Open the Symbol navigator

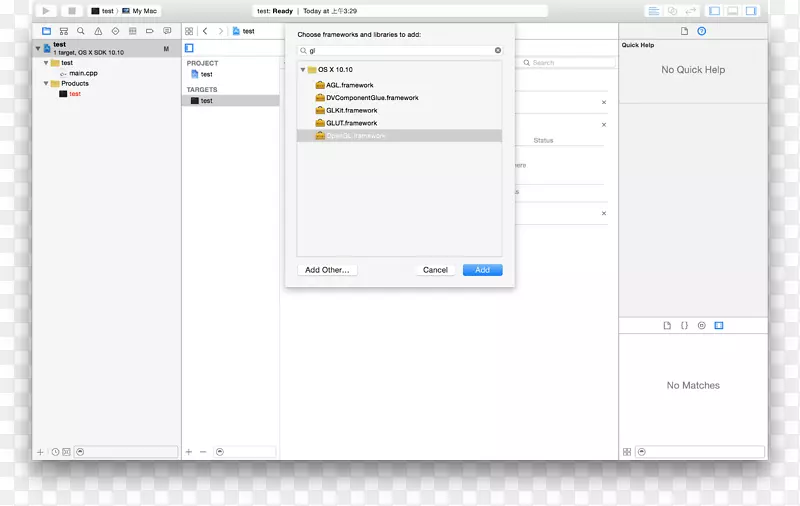64,31
